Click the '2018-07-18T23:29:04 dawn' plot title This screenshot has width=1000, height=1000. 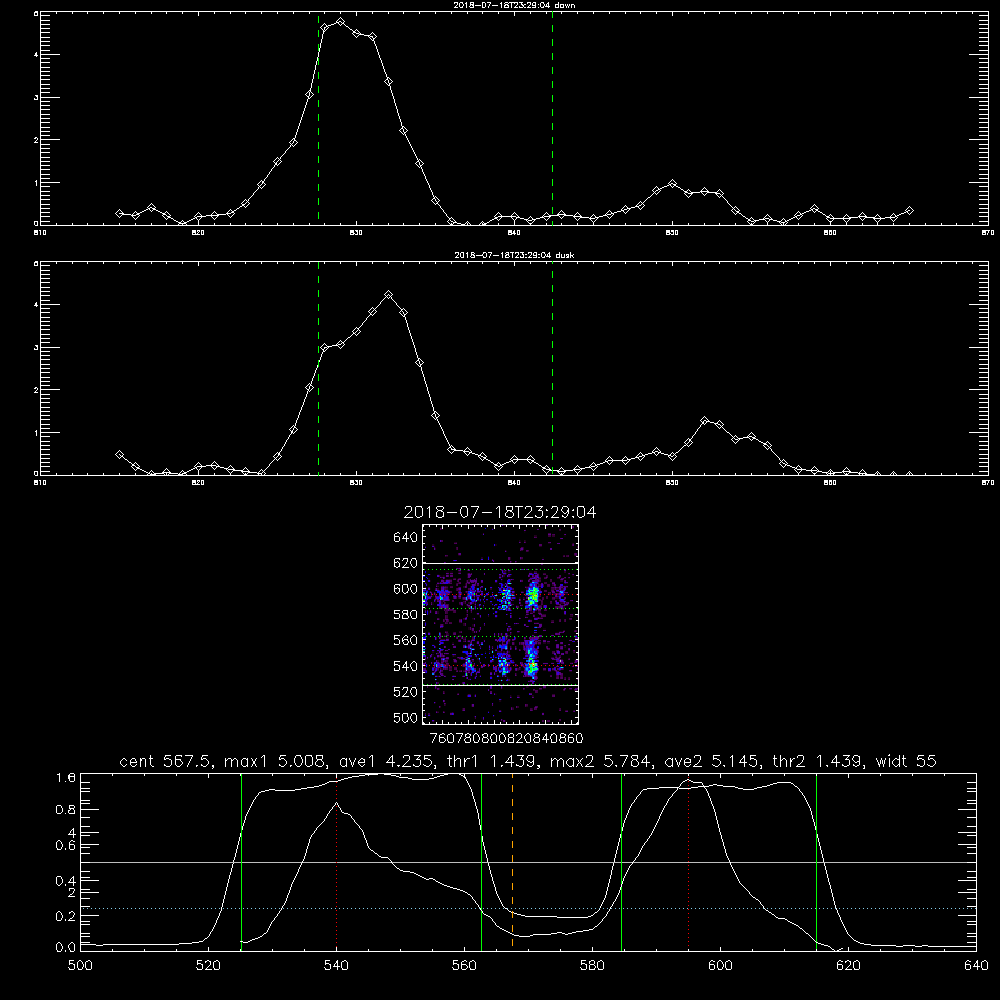coord(514,4)
